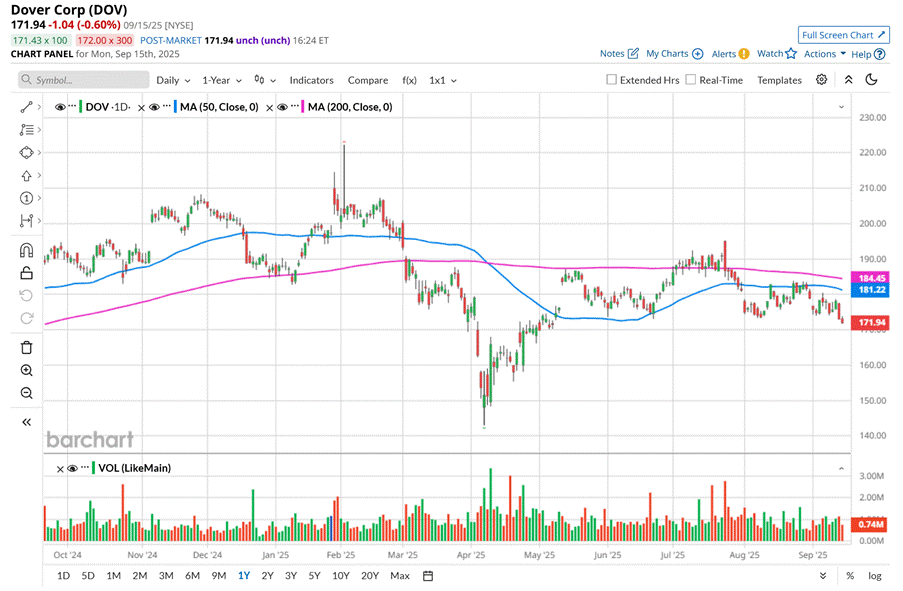Select the 1Y time range
Screen dimensions: 903x591
coord(244,575)
